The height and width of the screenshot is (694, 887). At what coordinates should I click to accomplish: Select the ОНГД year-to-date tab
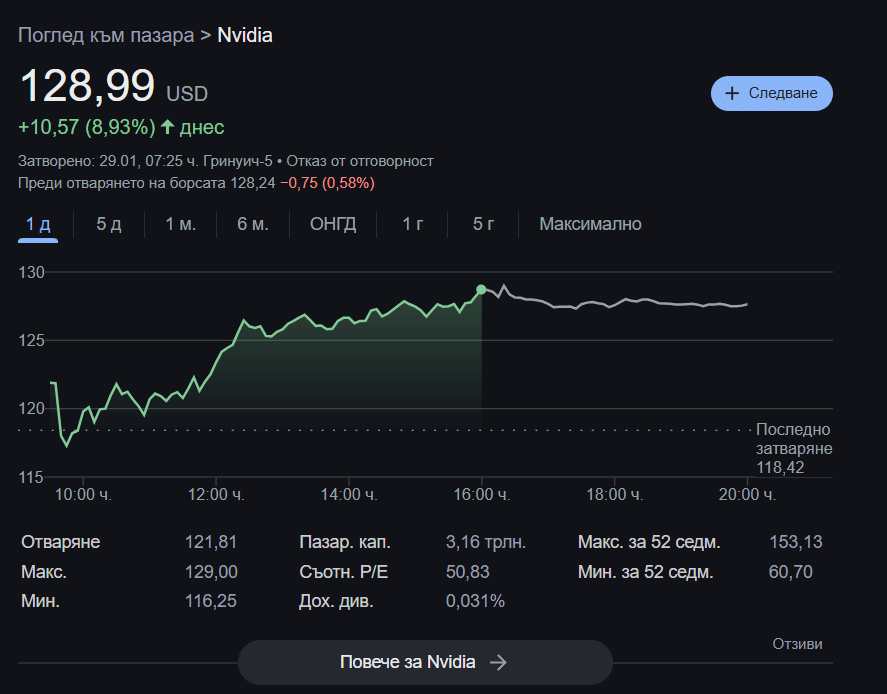333,224
